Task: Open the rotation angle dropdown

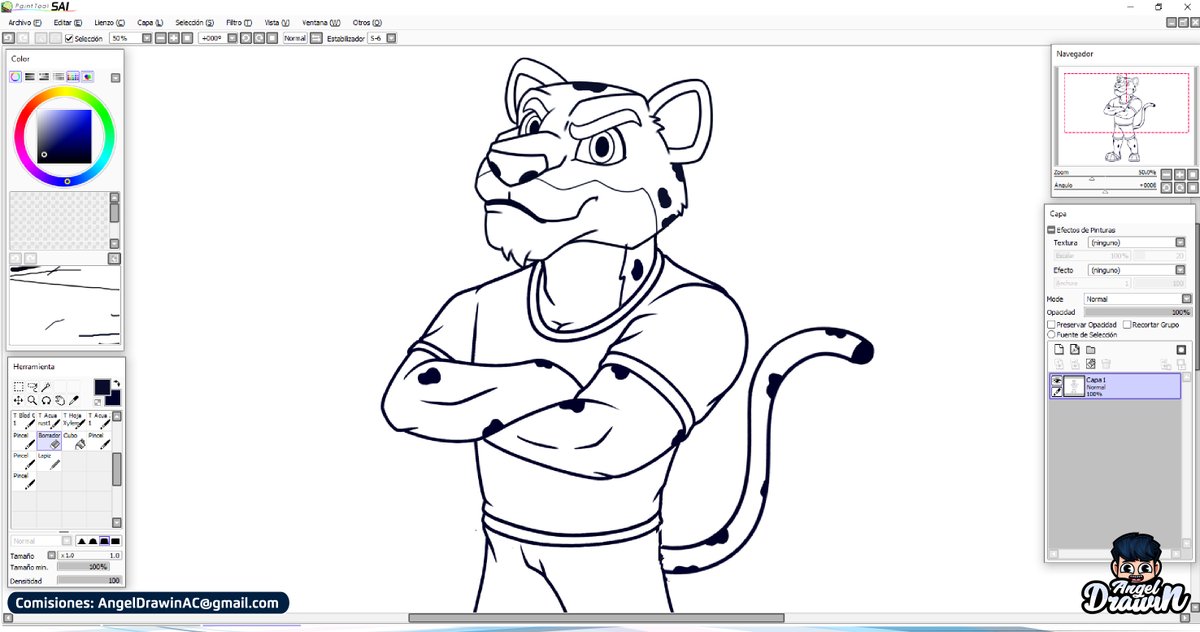Action: pyautogui.click(x=233, y=39)
